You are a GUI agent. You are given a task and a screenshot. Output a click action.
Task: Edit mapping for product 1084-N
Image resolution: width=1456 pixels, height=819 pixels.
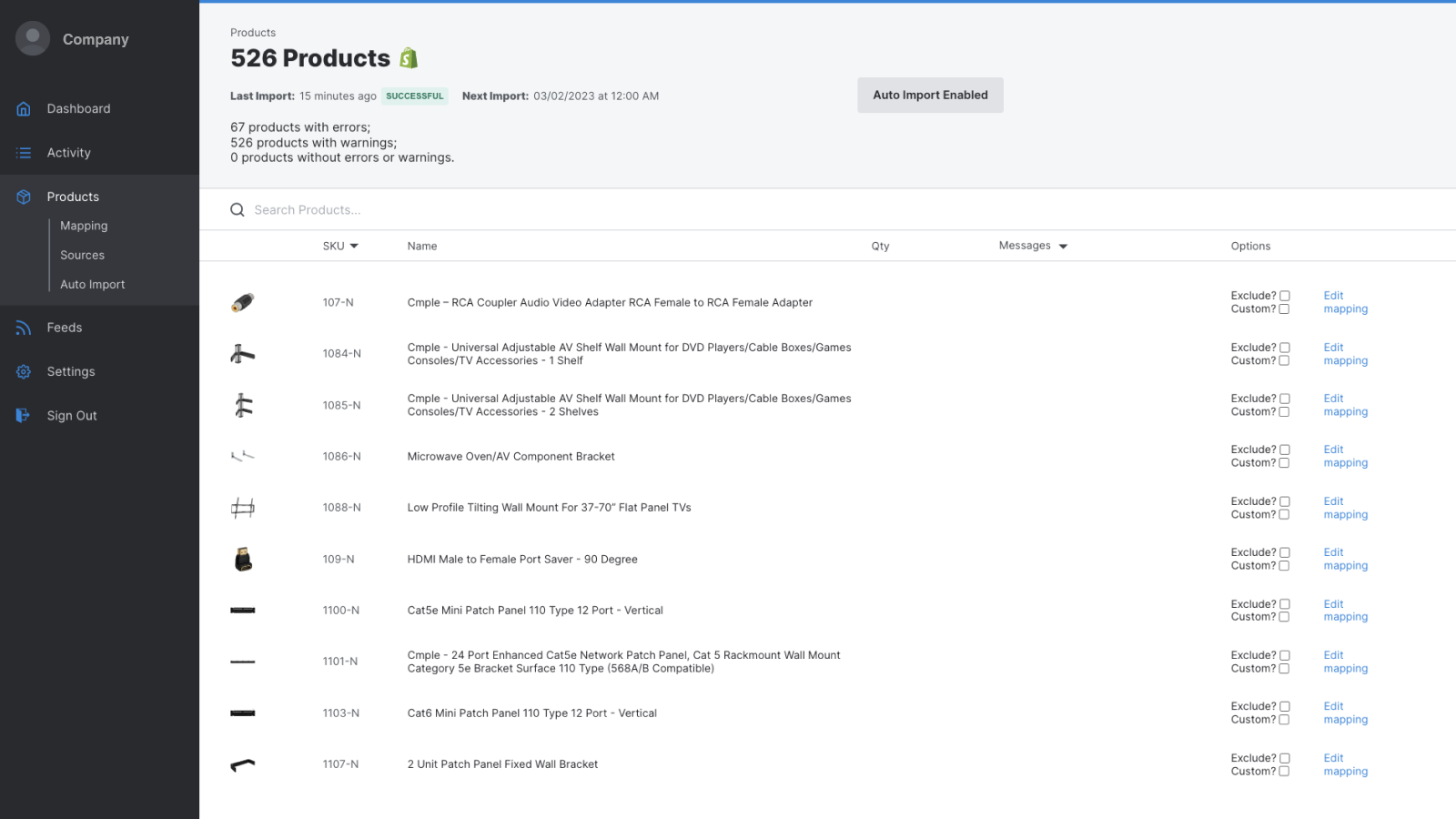coord(1346,354)
